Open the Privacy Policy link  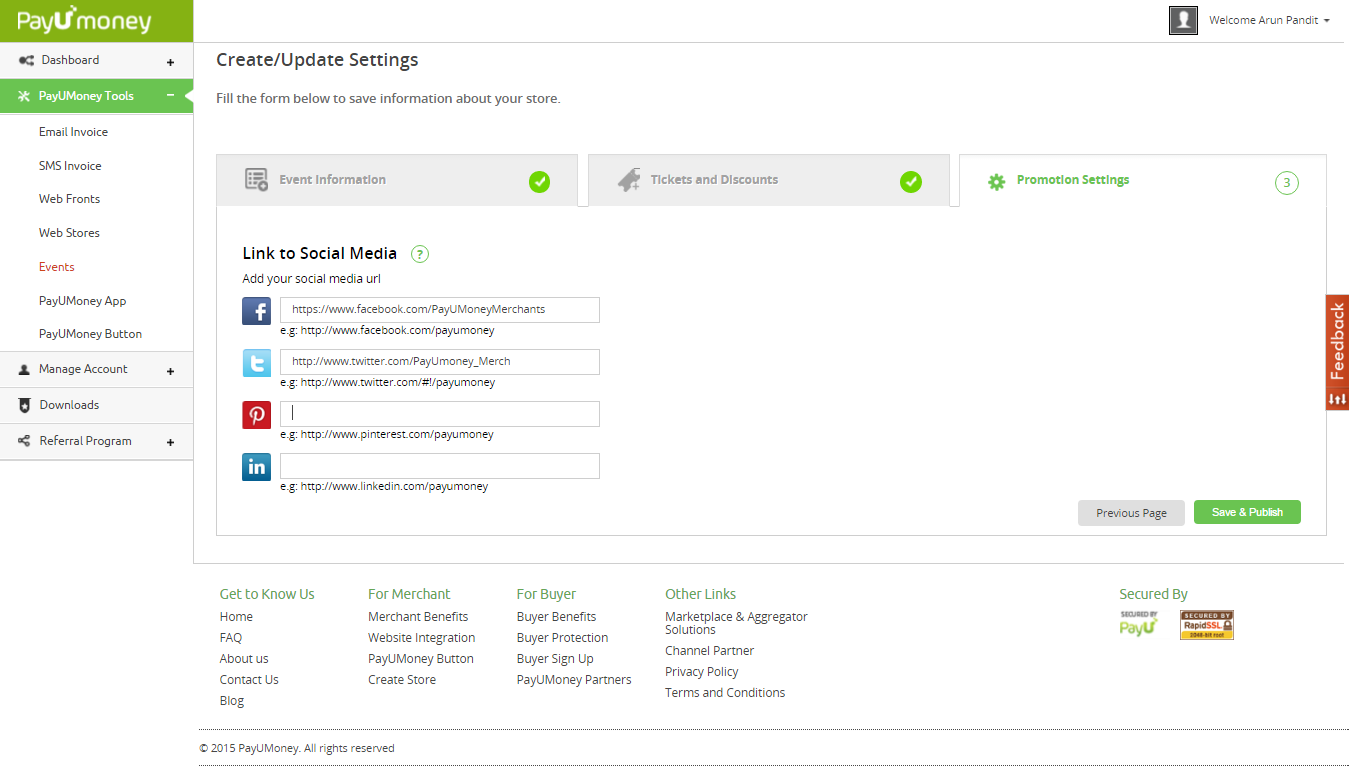click(x=701, y=672)
